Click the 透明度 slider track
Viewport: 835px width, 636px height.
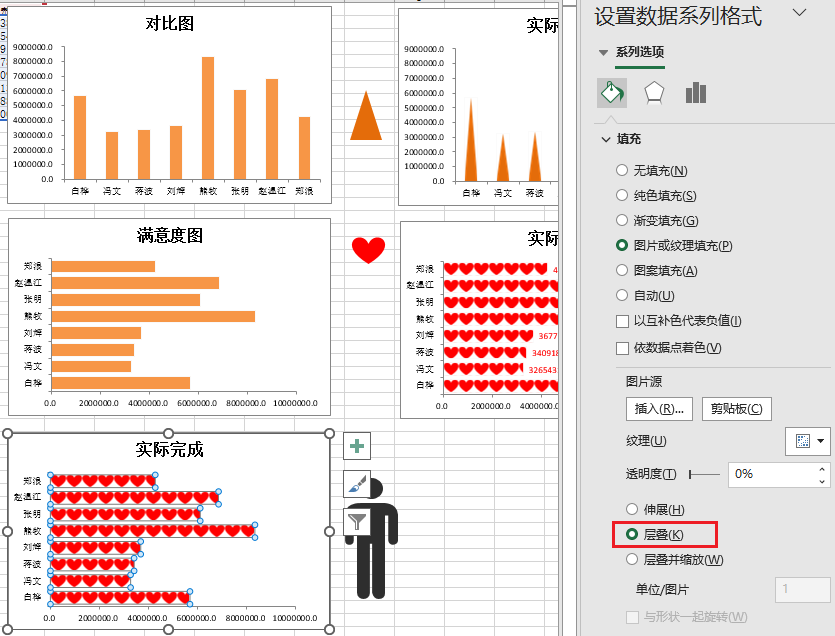704,474
